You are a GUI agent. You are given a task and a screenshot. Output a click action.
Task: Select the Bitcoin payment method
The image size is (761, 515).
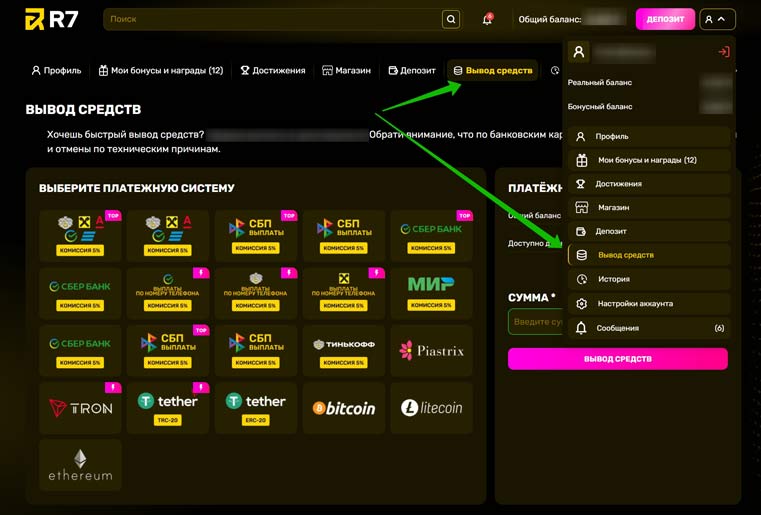coord(344,407)
